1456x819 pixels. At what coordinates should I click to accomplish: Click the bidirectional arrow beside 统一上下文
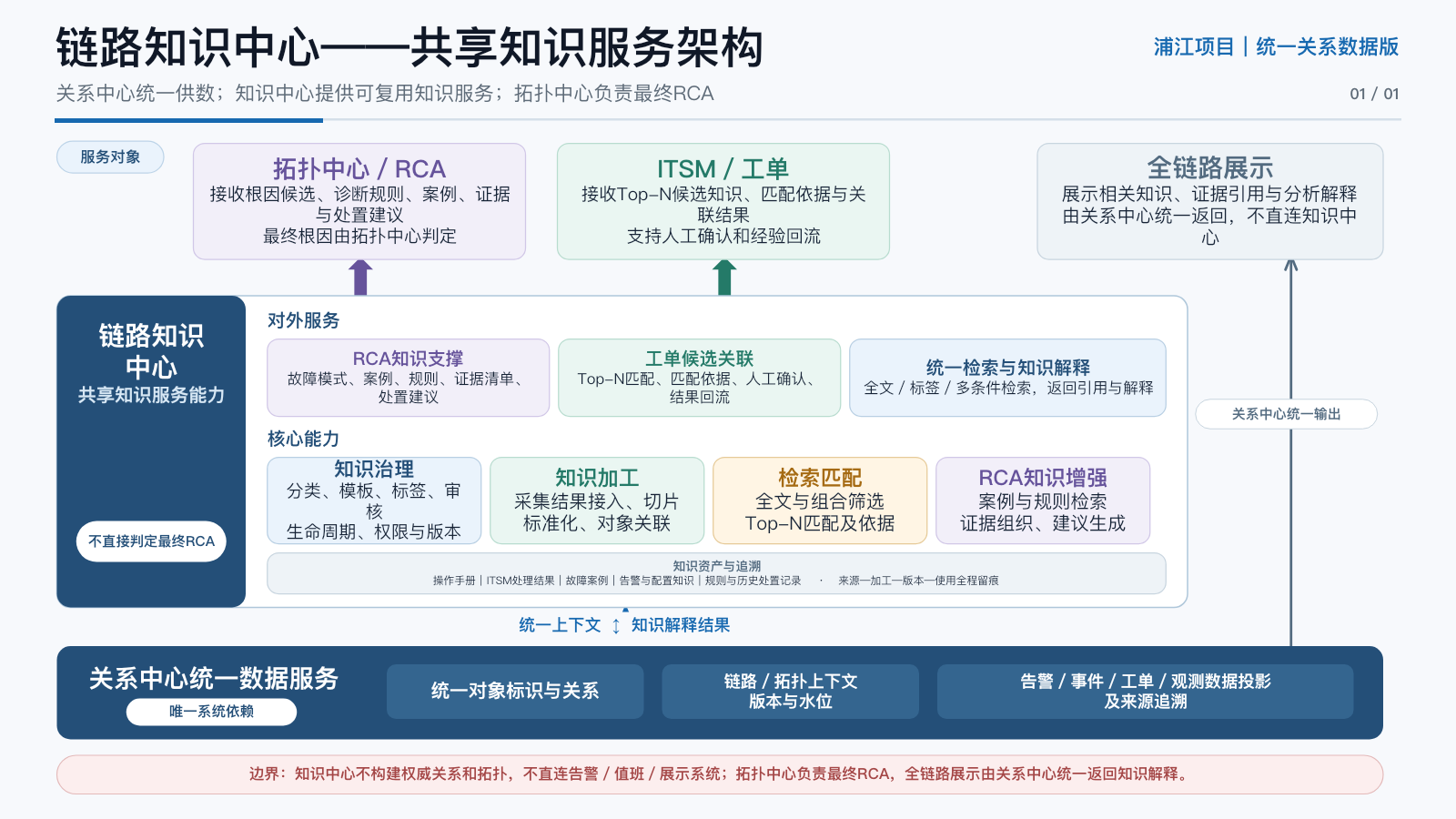click(616, 626)
